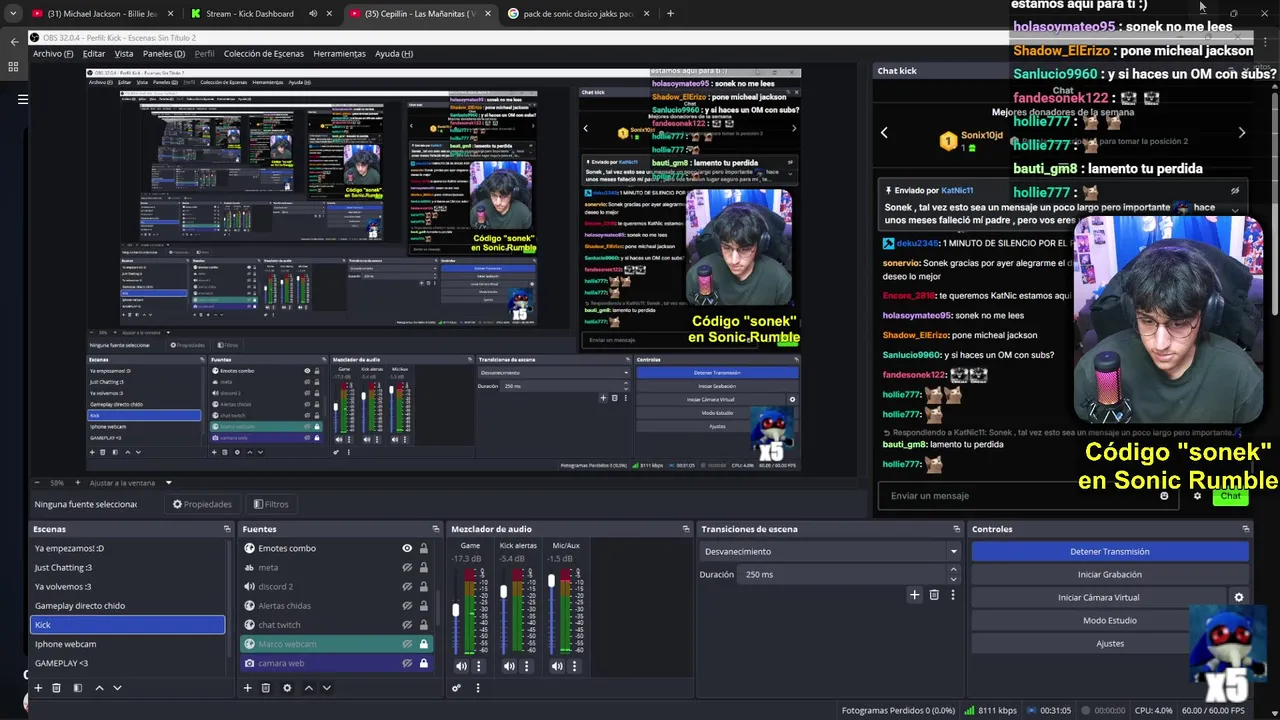Decrease transition duration with down arrow
Viewport: 1280px width, 720px height.
point(953,579)
